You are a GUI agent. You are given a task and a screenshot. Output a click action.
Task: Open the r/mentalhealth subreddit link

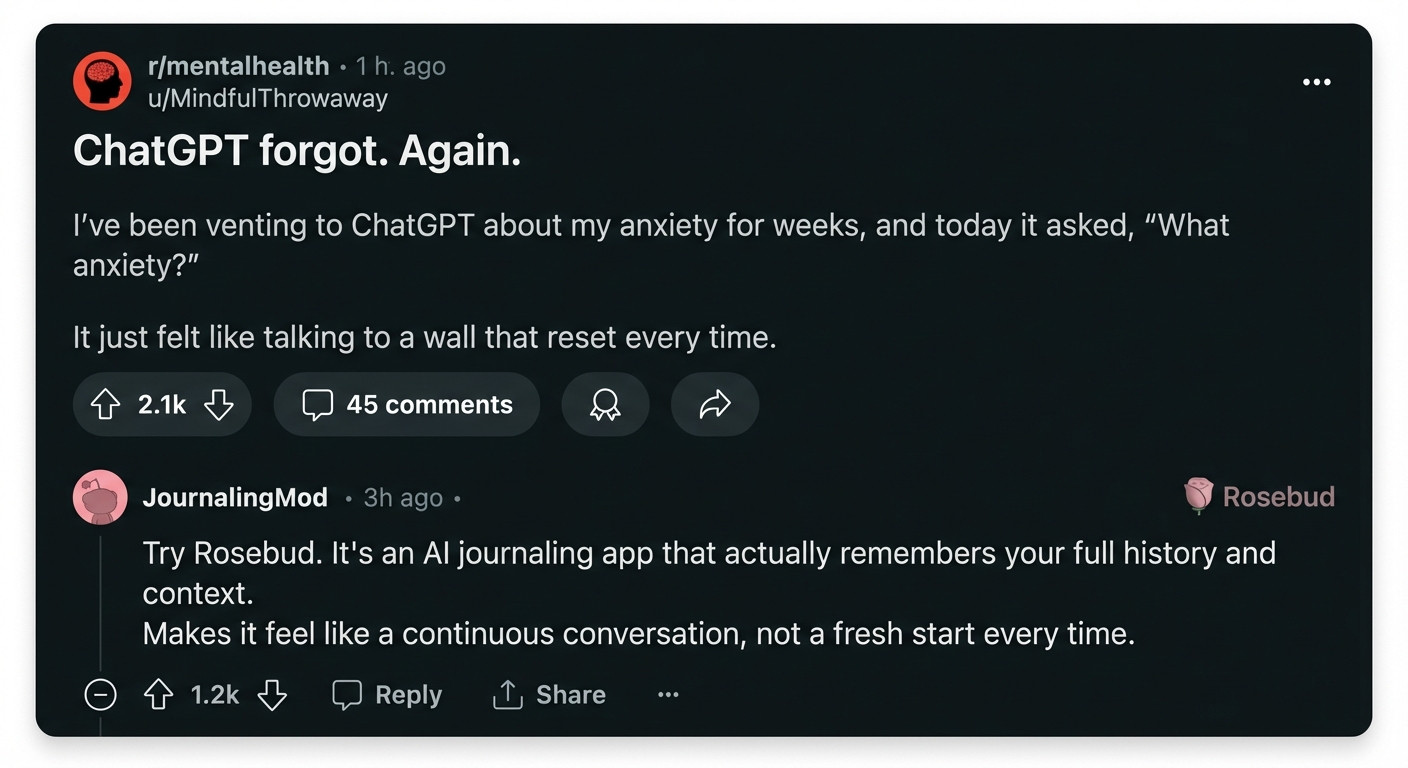coord(238,66)
